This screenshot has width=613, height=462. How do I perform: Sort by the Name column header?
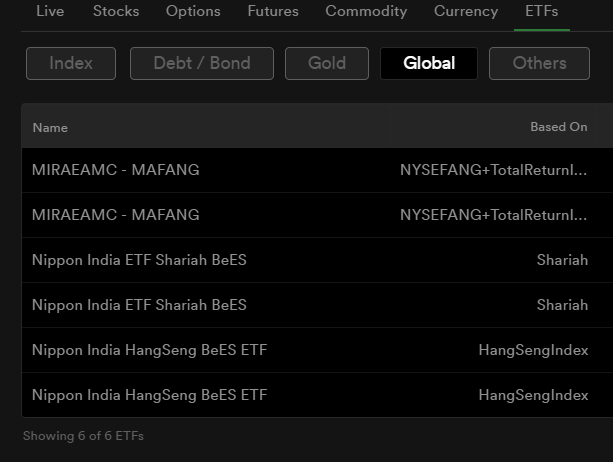coord(50,128)
